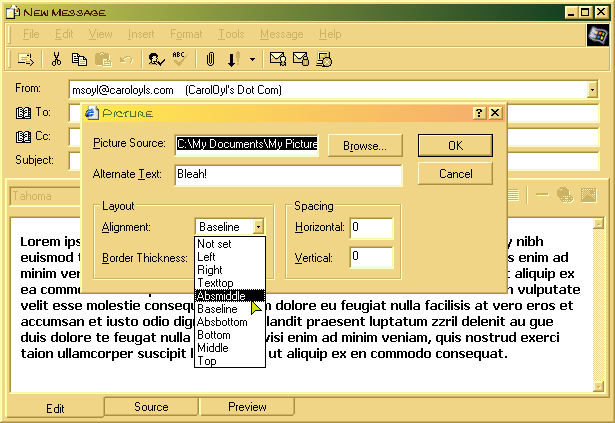This screenshot has height=423, width=615.
Task: Click the Create Hyperlink globe icon
Action: (x=565, y=195)
